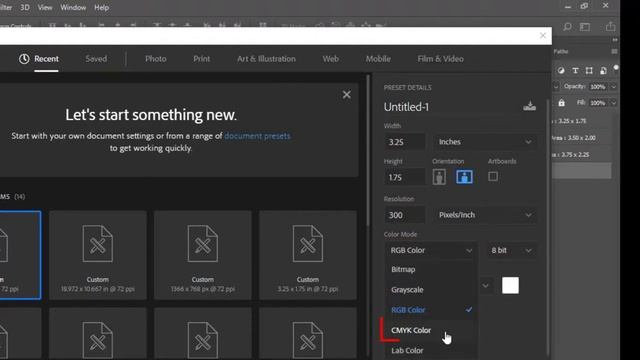Choose Grayscale from color mode list
The height and width of the screenshot is (360, 640).
[431, 290]
